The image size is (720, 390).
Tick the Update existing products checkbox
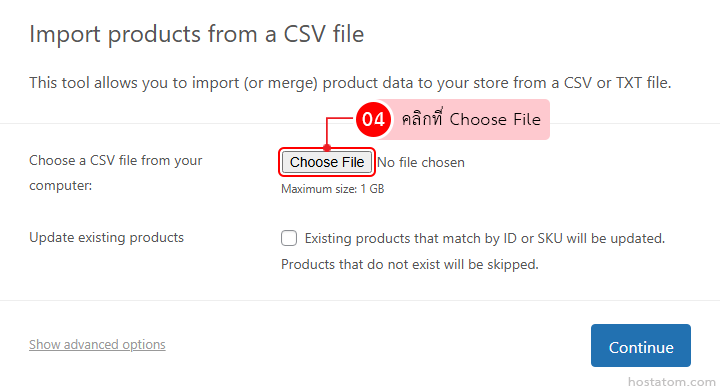[x=289, y=238]
